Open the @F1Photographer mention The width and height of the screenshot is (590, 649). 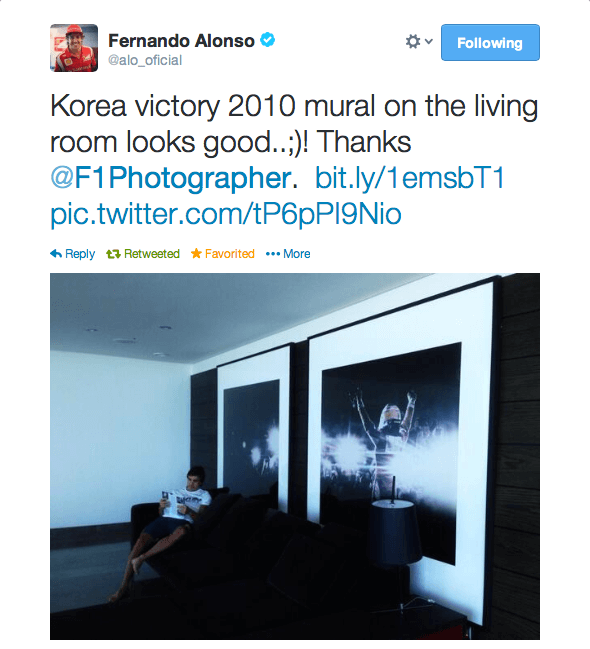point(171,178)
